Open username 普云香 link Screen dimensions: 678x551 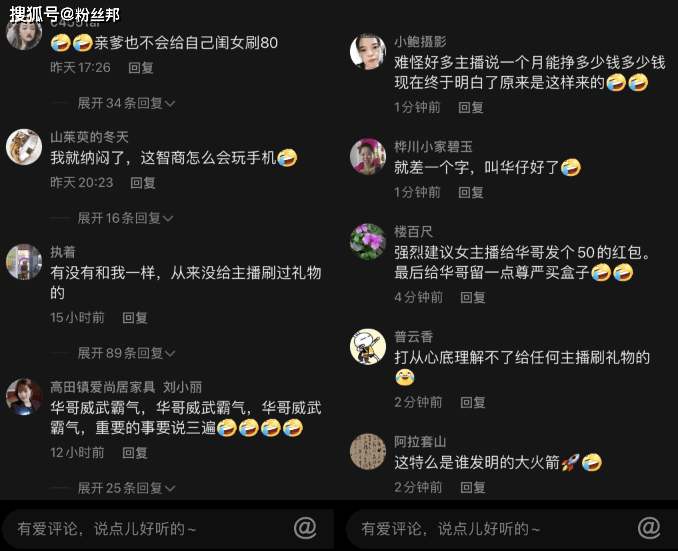413,336
